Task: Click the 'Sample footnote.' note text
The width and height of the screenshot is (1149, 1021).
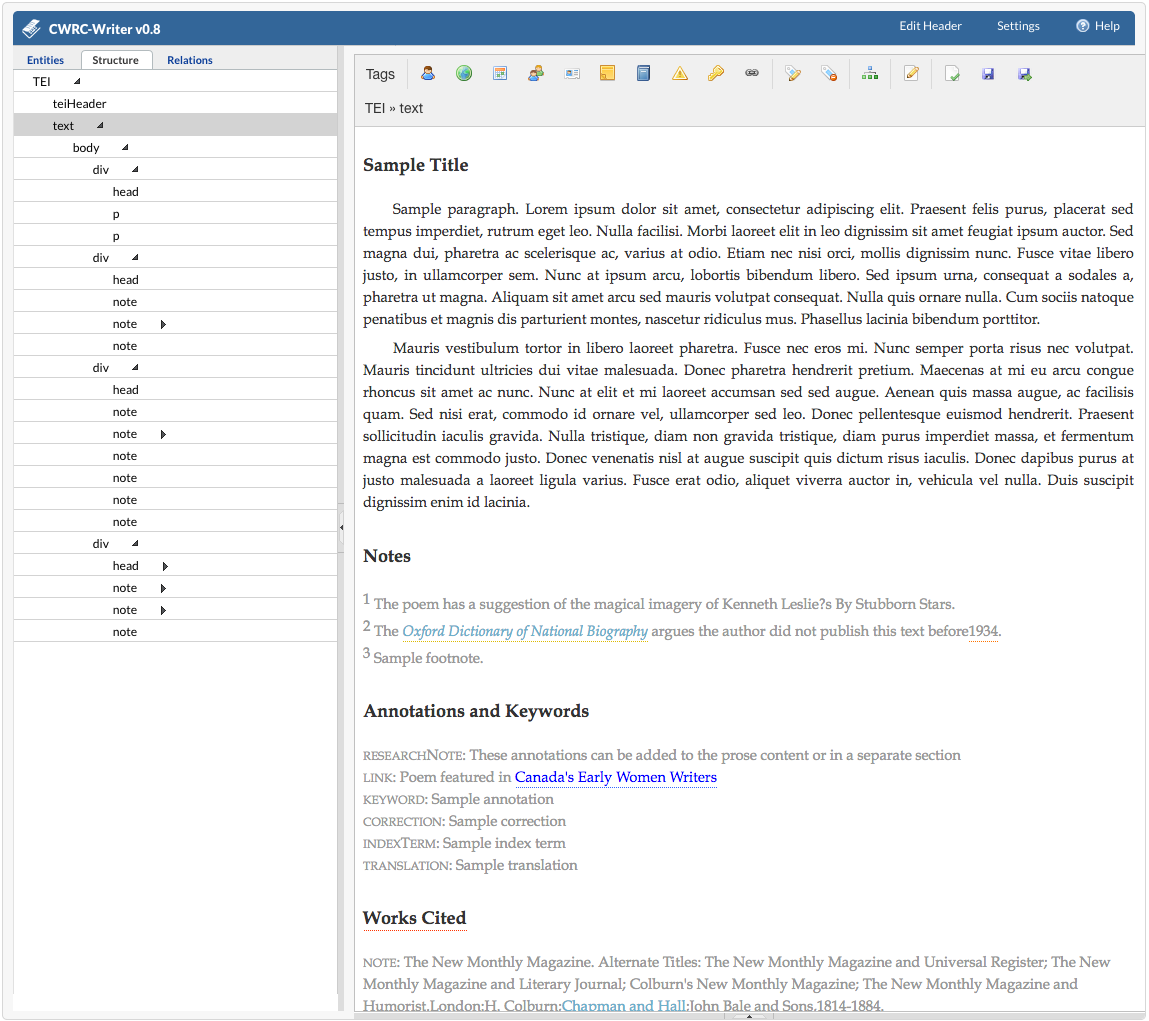Action: pyautogui.click(x=428, y=658)
